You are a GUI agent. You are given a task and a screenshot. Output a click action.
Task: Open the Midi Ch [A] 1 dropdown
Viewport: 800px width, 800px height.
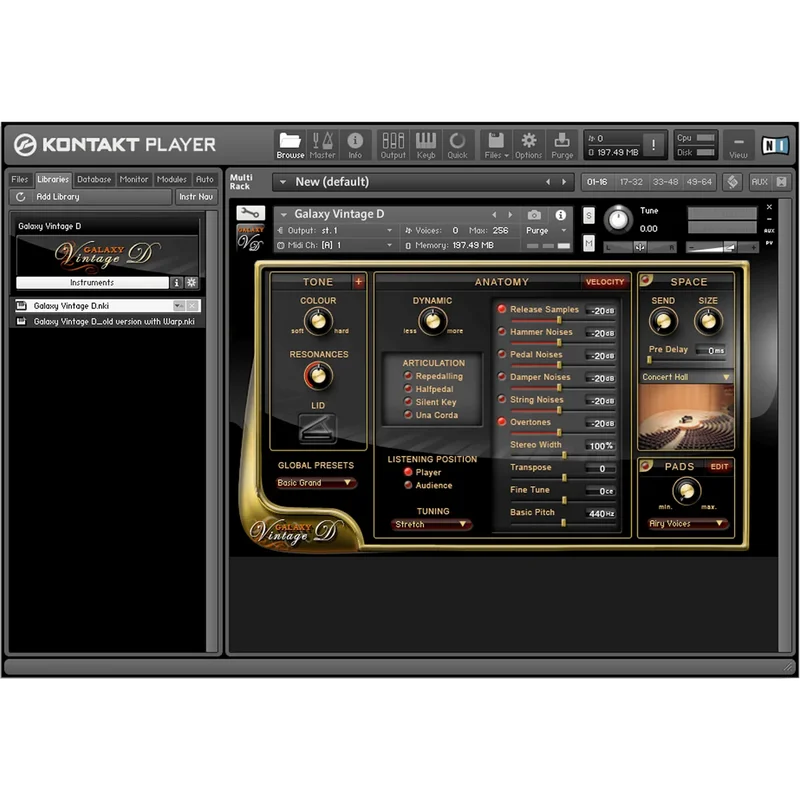point(336,245)
